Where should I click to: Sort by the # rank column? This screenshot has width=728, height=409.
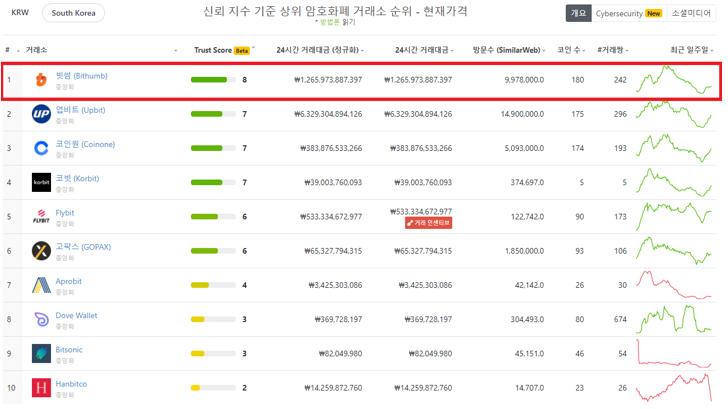[x=7, y=50]
